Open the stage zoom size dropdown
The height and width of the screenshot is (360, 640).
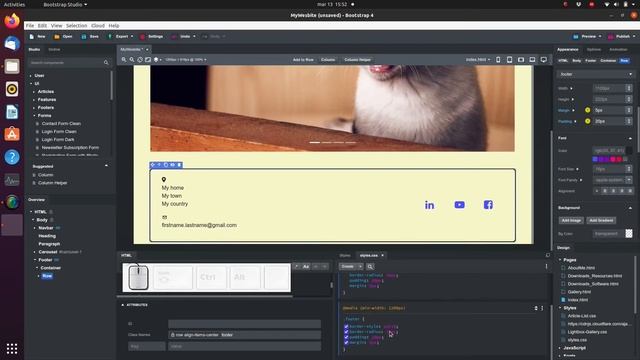pos(186,60)
